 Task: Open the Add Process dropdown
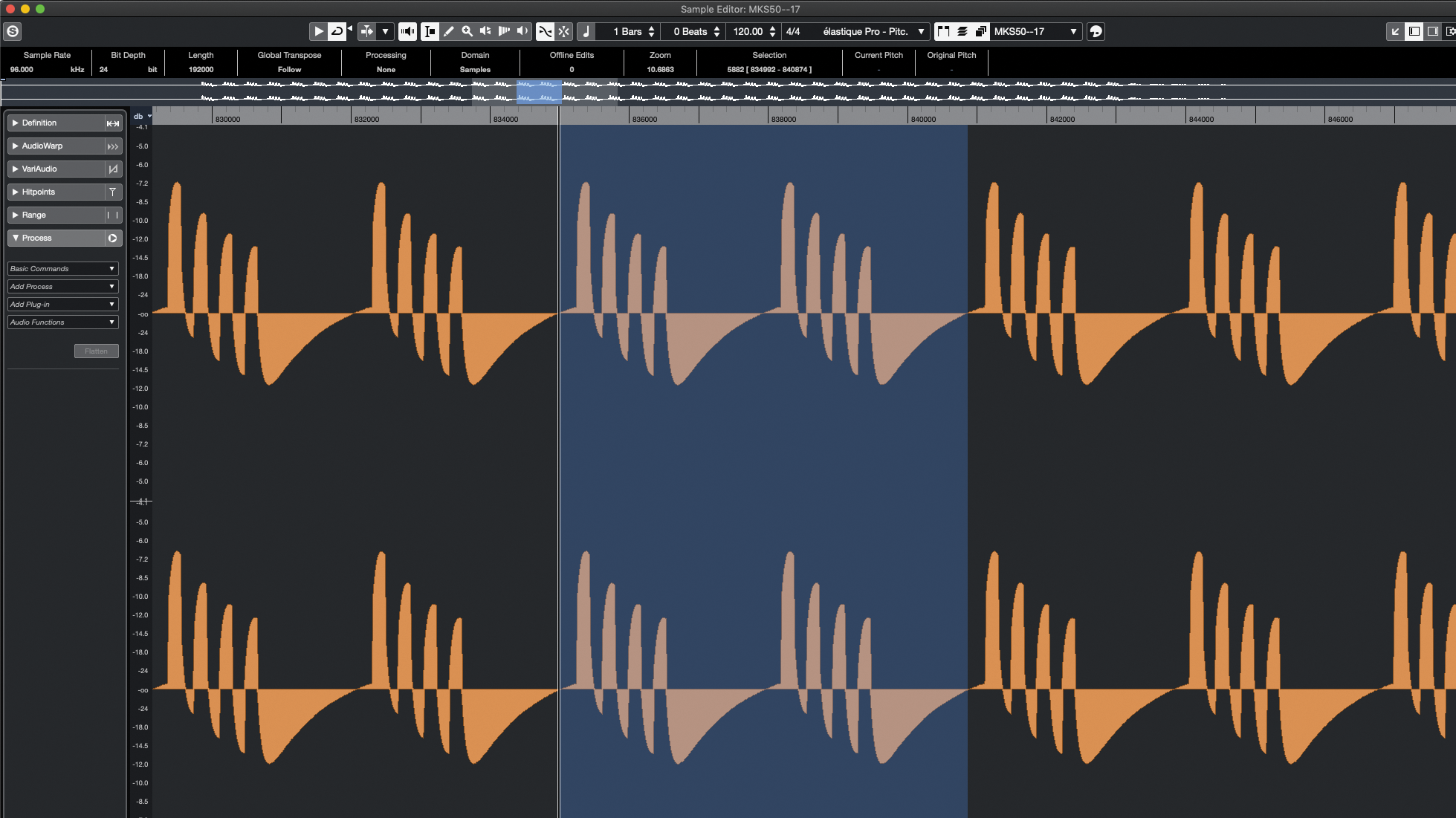[62, 286]
